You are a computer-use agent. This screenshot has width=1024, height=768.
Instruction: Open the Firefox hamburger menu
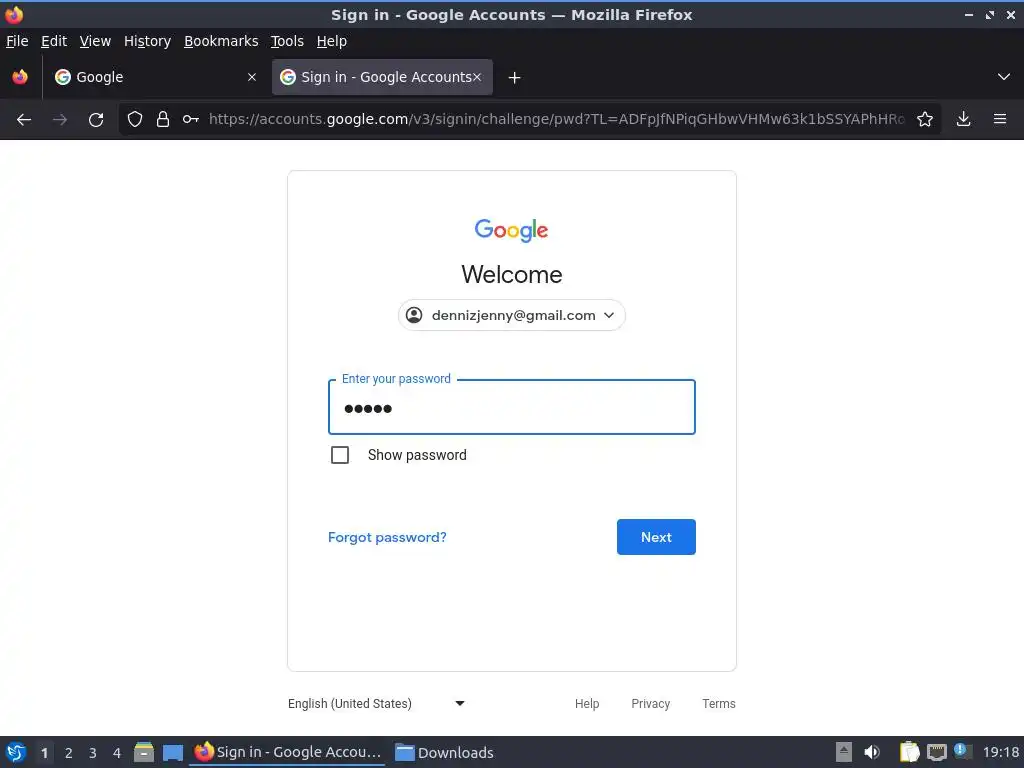(1000, 119)
